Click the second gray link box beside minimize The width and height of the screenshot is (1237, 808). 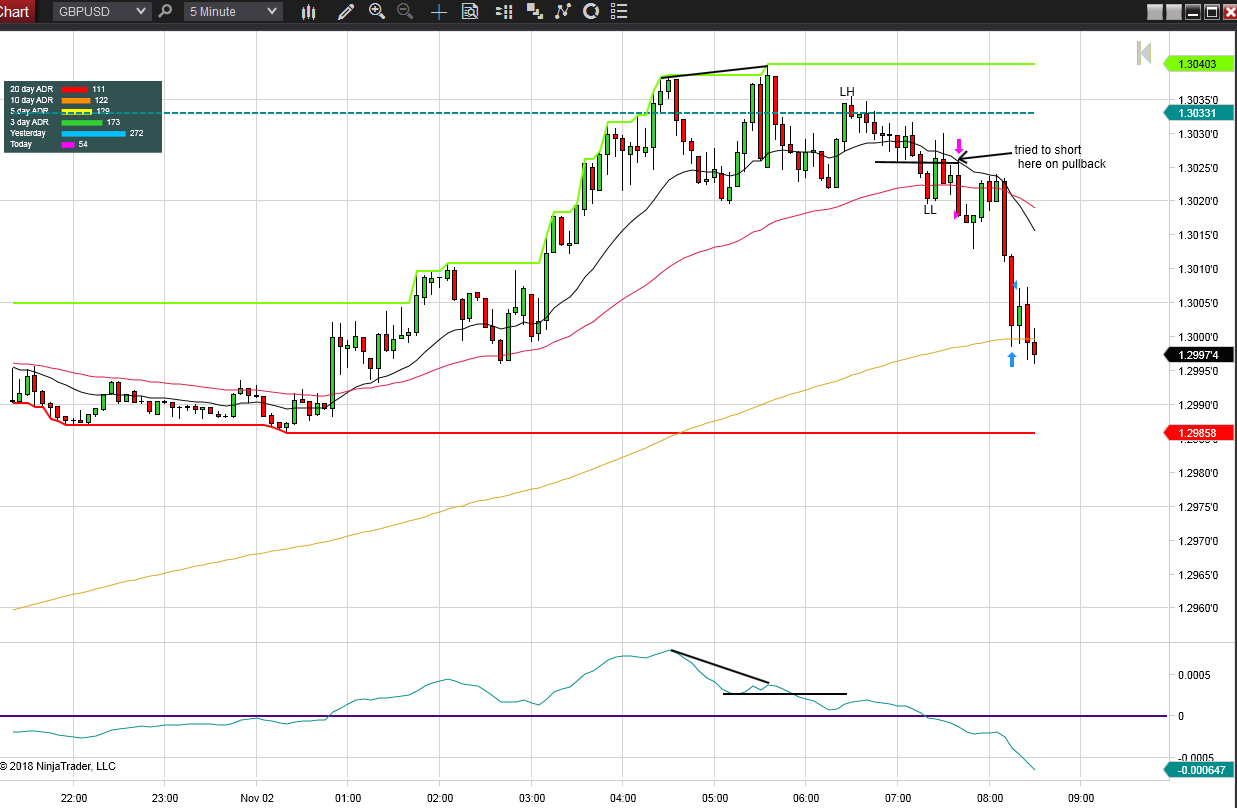(x=1173, y=12)
